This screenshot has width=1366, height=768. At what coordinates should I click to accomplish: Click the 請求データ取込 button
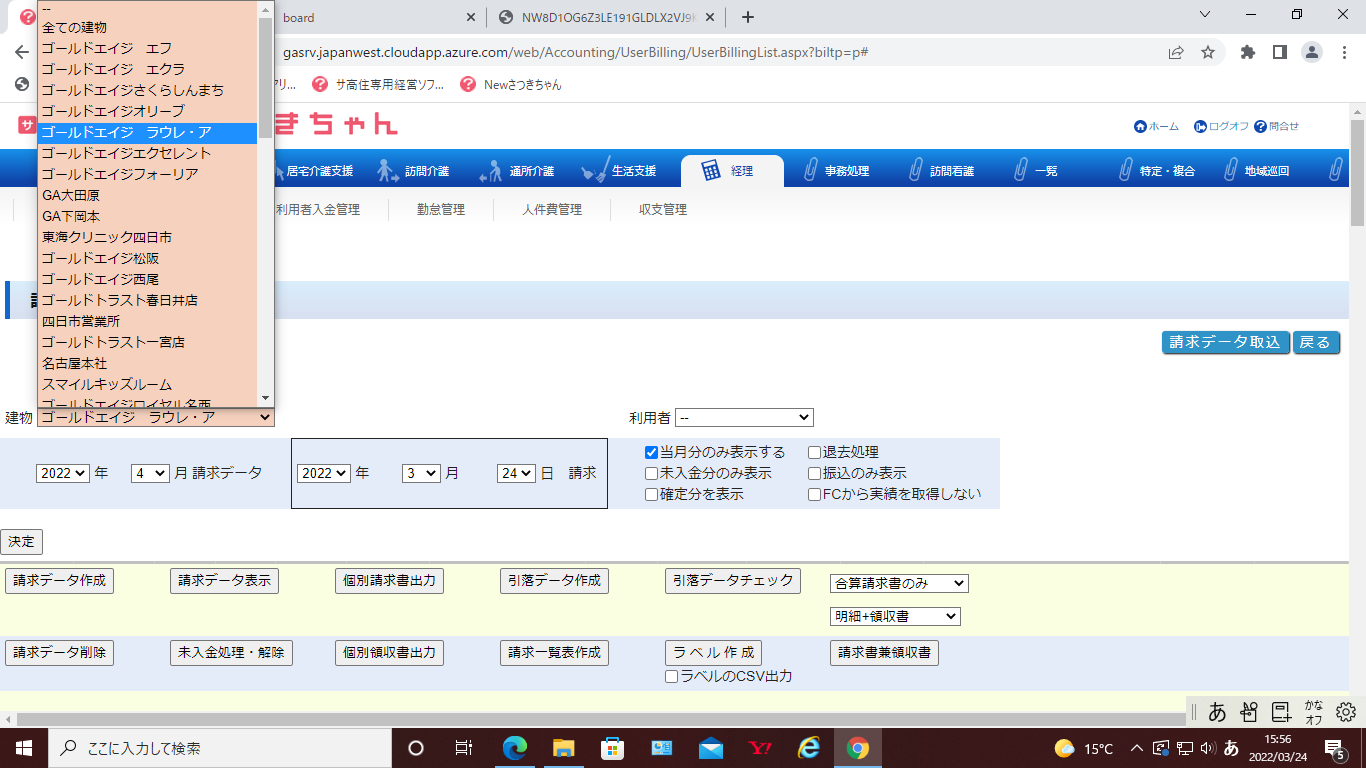coord(1225,342)
